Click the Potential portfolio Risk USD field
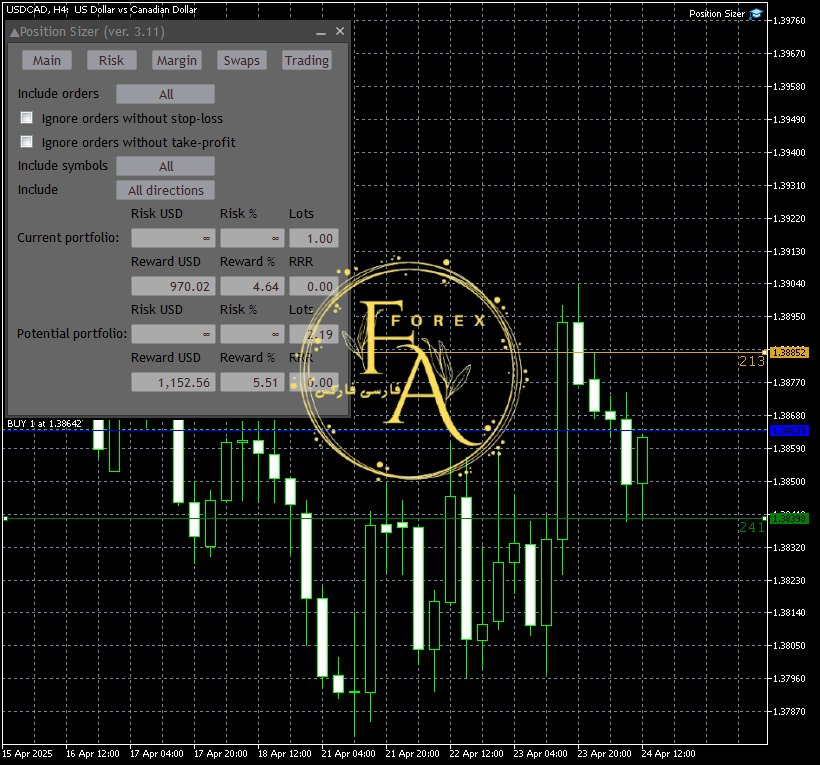This screenshot has width=820, height=765. pos(173,334)
